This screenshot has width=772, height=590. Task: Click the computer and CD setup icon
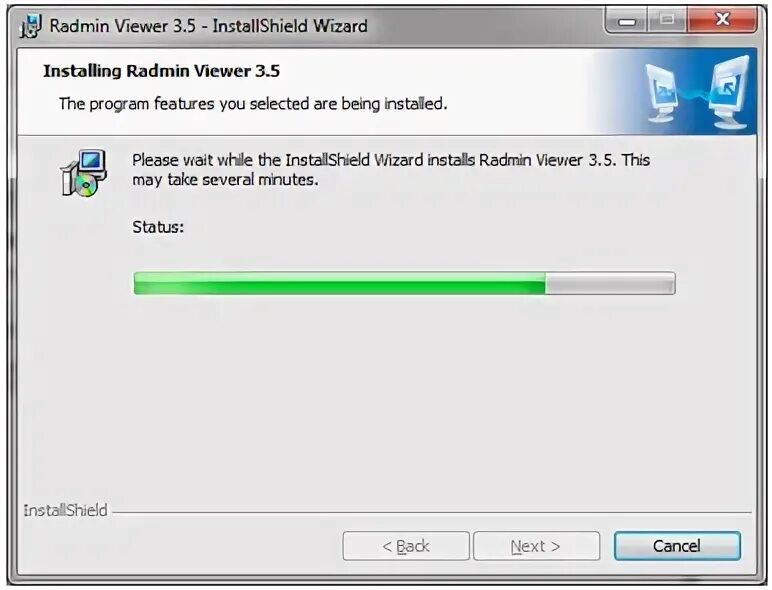(x=84, y=173)
